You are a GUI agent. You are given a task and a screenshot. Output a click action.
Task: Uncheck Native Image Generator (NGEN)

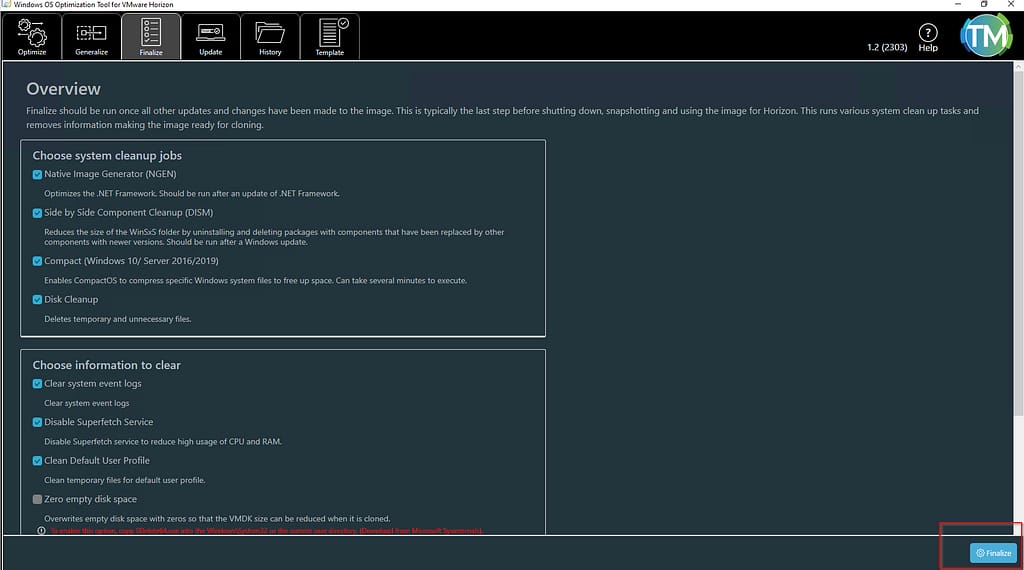pos(38,175)
